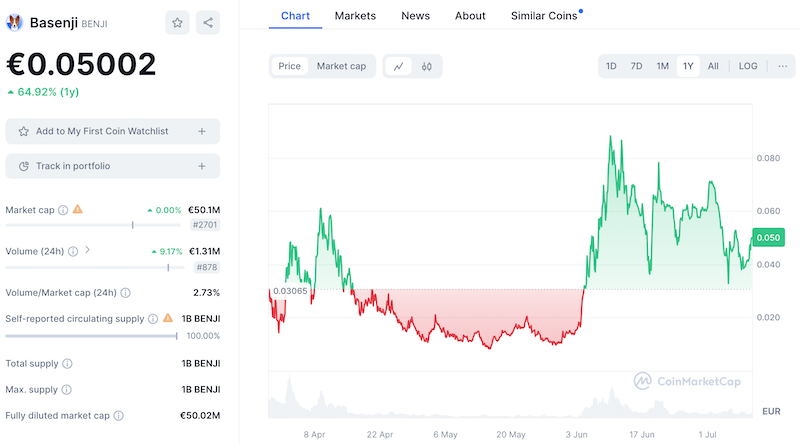
Task: Click the 0.050 current price tag on chart
Action: pos(768,238)
